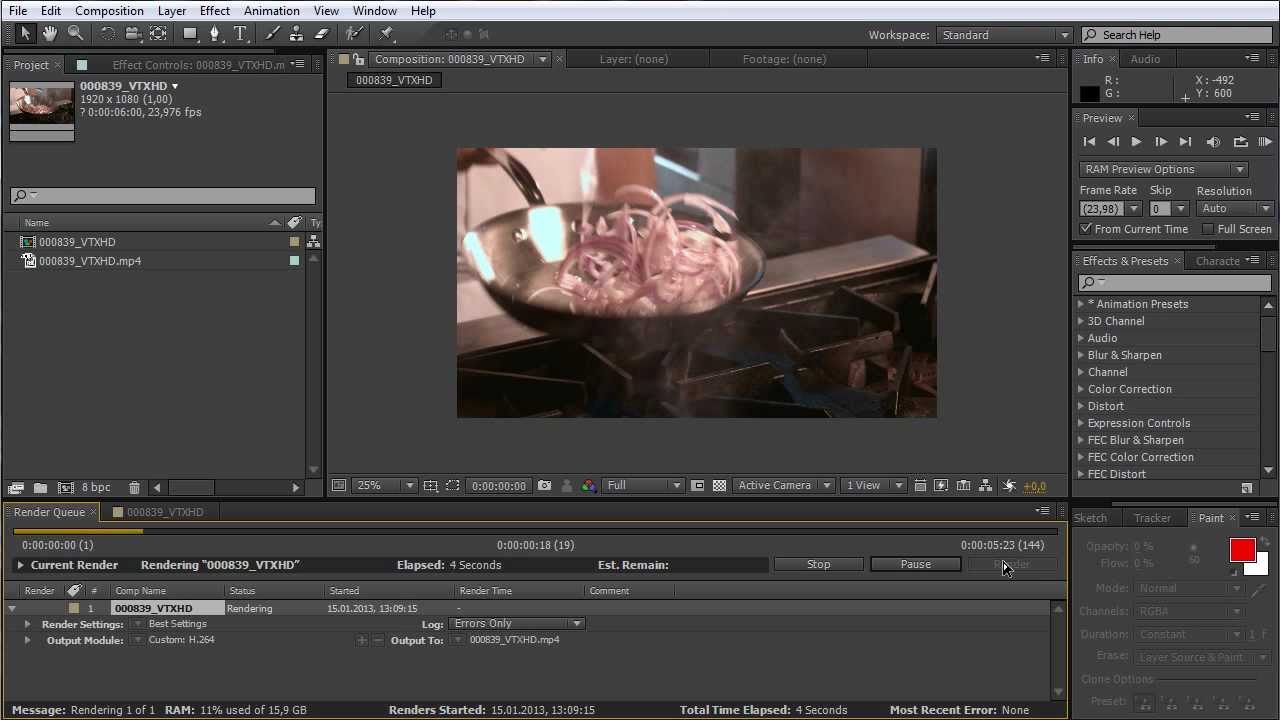Select the Brush tool
The height and width of the screenshot is (720, 1280).
tap(273, 34)
